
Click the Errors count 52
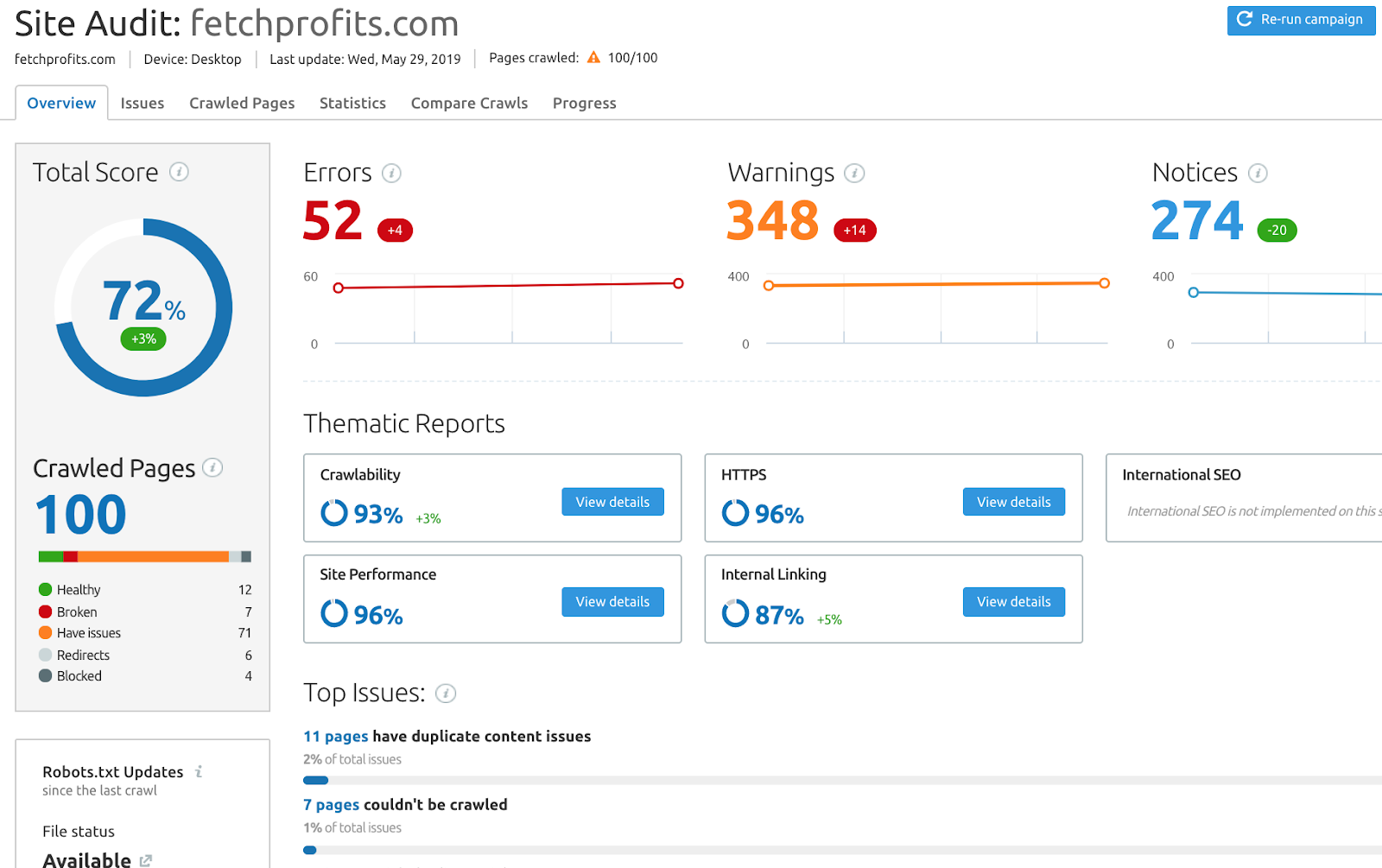[x=333, y=220]
